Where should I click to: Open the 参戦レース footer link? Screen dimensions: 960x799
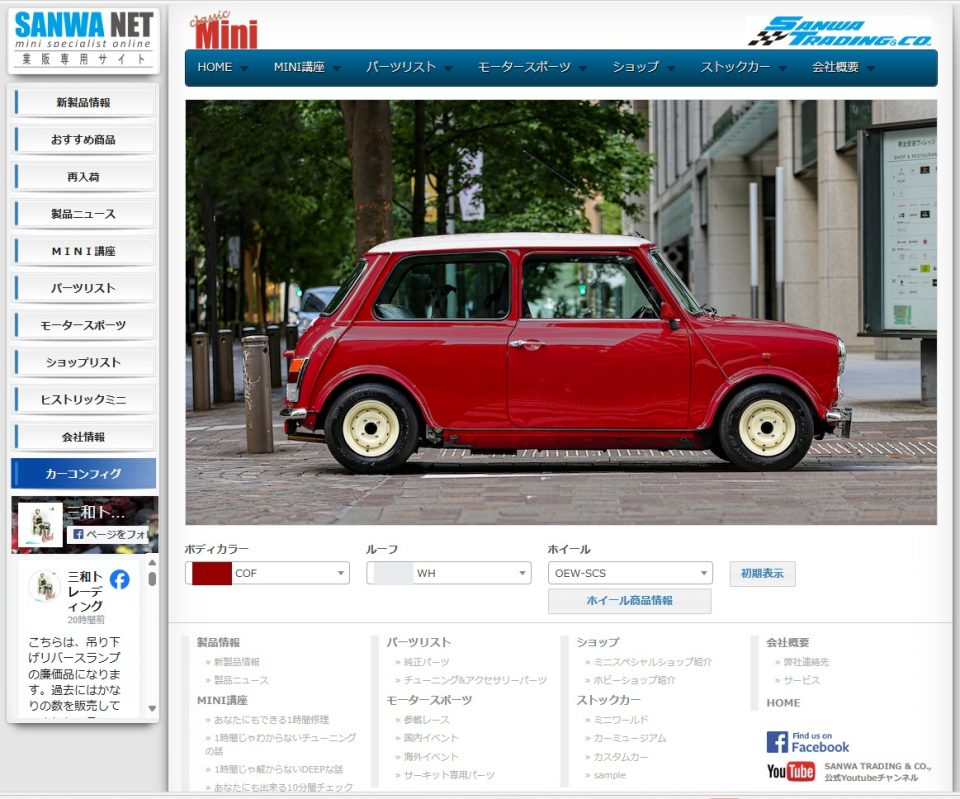(426, 720)
